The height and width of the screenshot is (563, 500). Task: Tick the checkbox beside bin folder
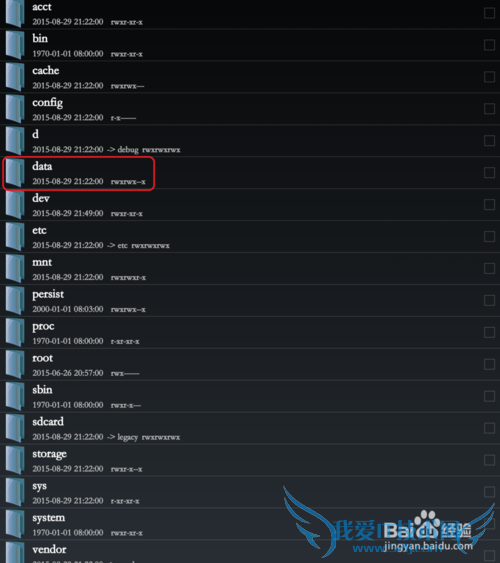click(x=489, y=45)
